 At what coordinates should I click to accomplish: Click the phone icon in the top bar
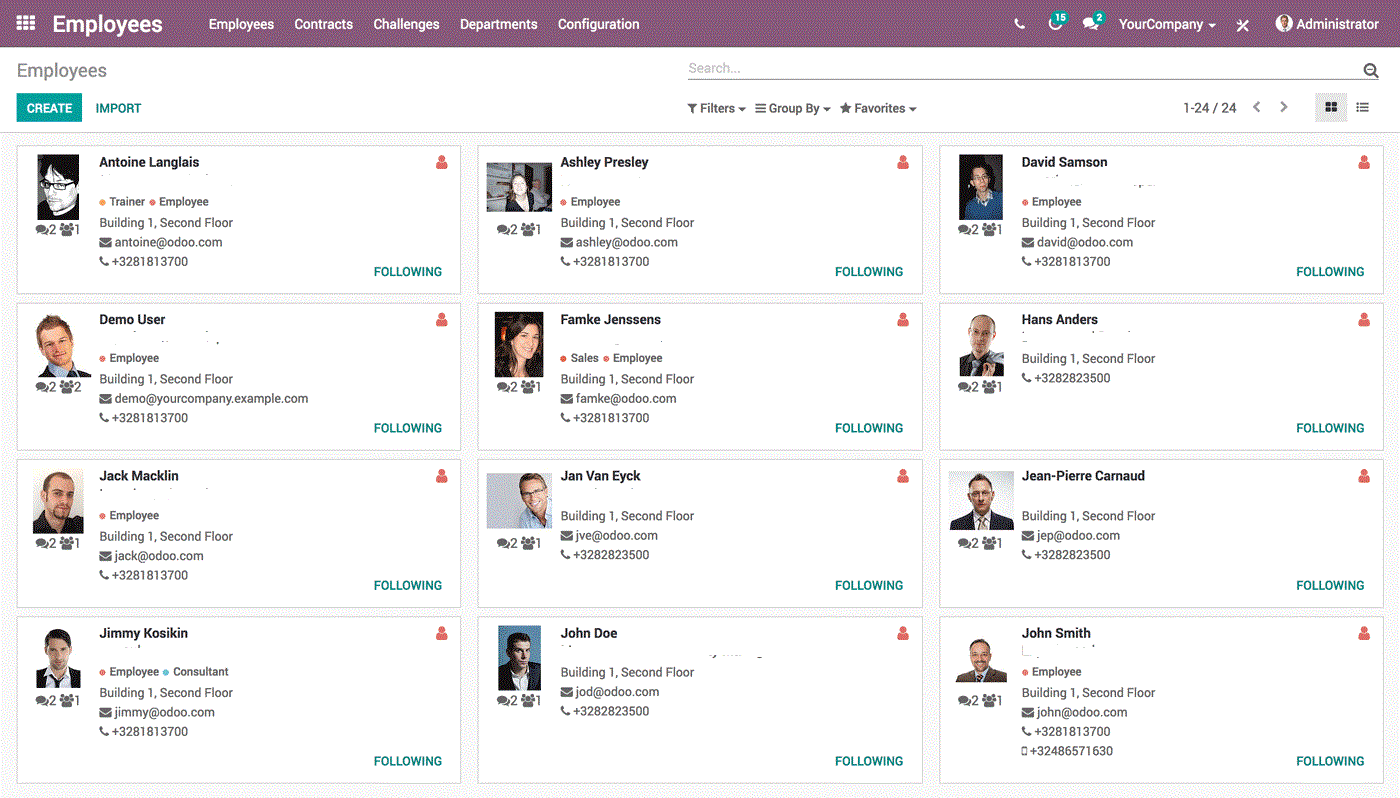coord(1019,24)
